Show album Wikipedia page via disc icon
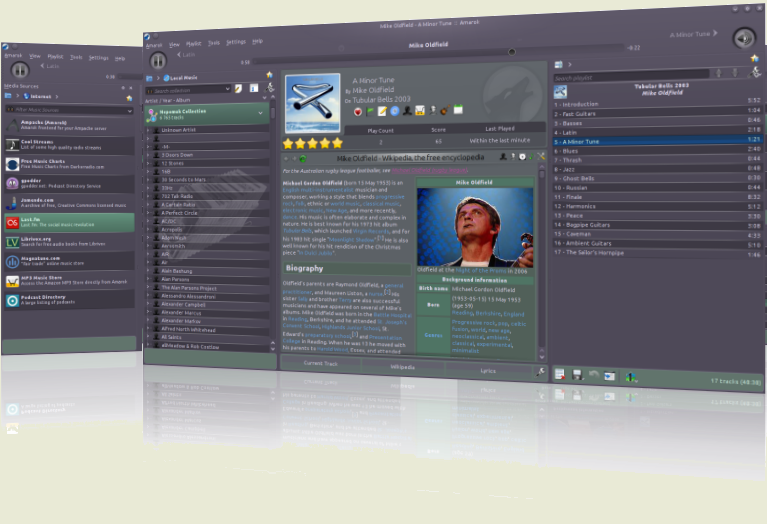Image resolution: width=767 pixels, height=524 pixels. pos(522,157)
